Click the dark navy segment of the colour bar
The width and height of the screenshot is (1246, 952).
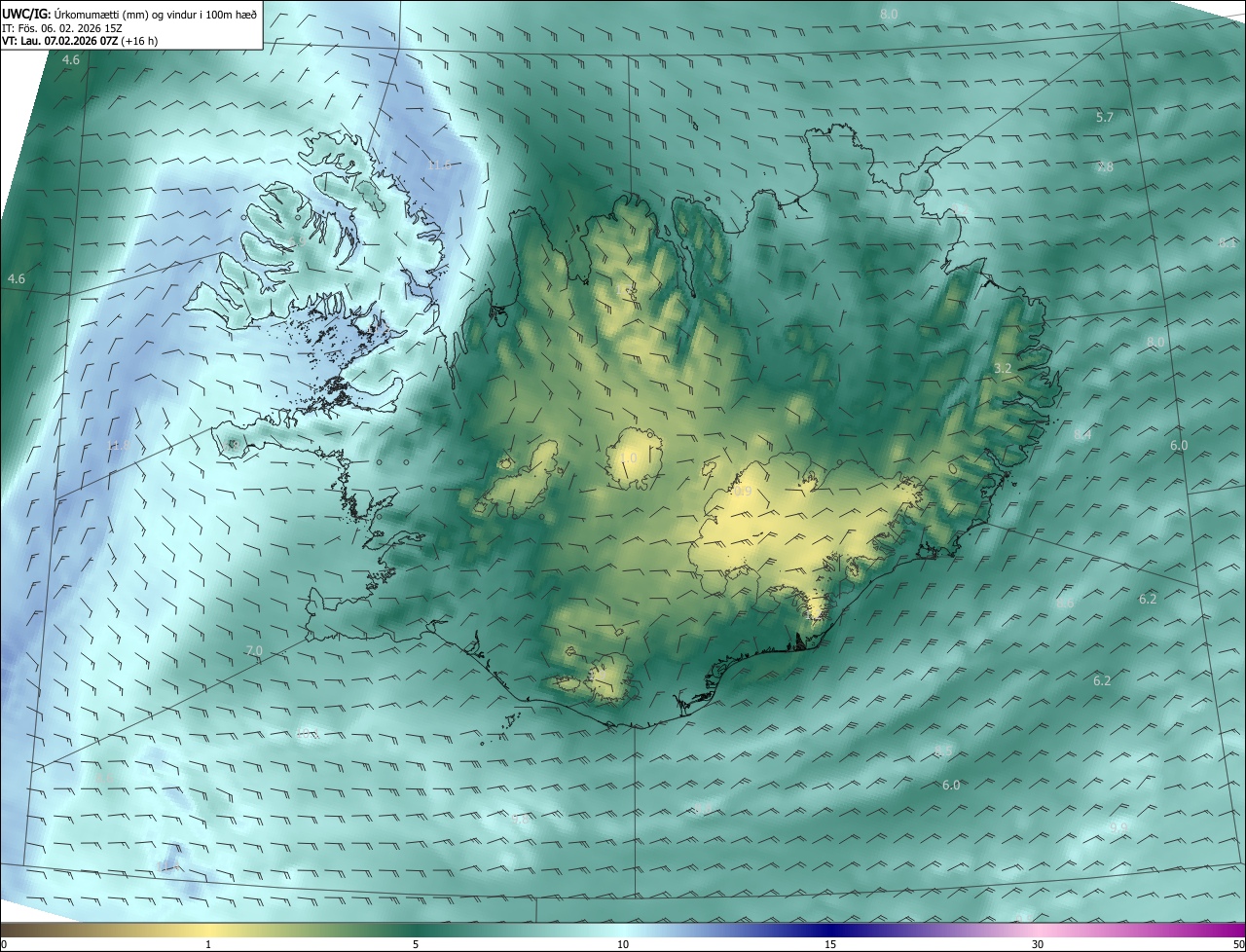[x=830, y=930]
